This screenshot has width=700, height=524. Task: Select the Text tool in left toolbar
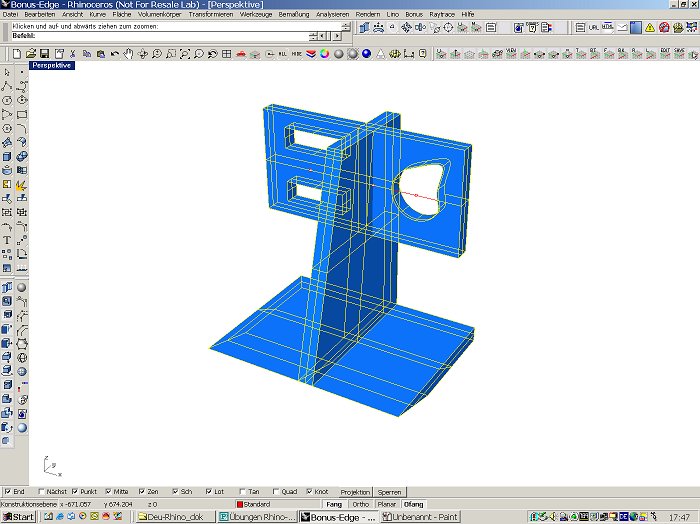(x=7, y=240)
